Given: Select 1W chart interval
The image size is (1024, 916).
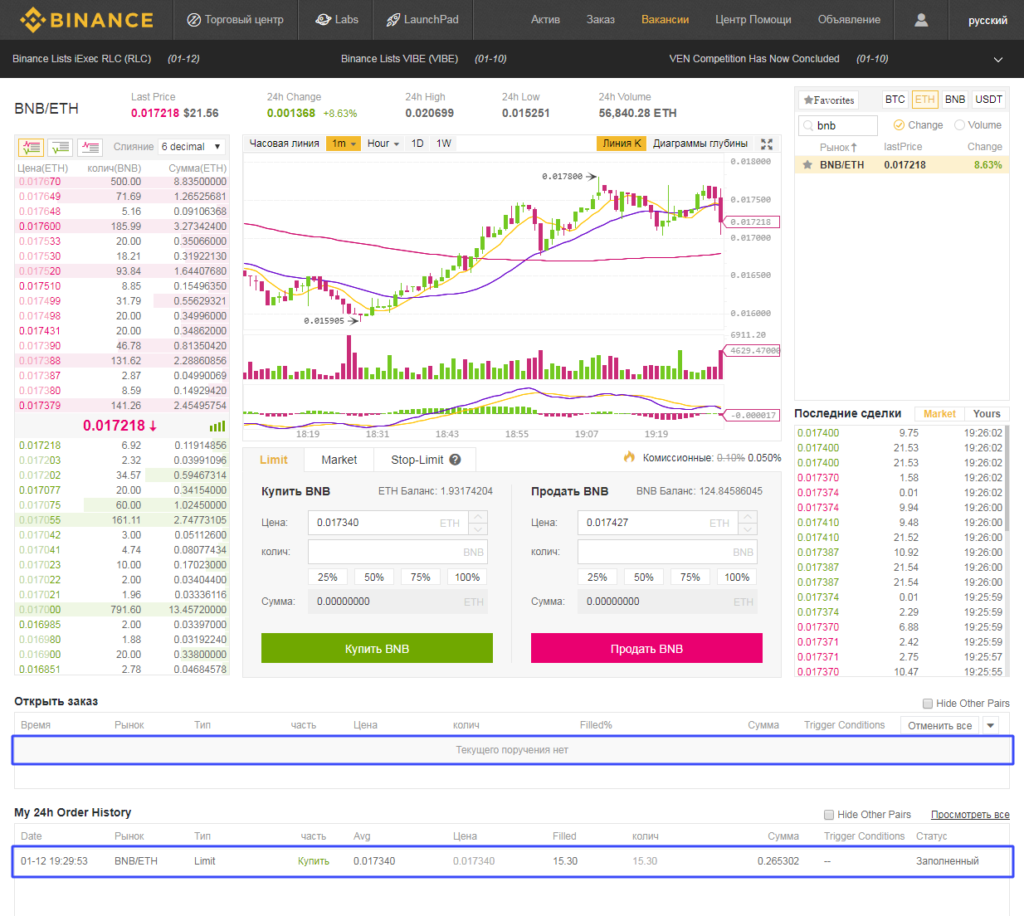Looking at the screenshot, I should tap(443, 144).
